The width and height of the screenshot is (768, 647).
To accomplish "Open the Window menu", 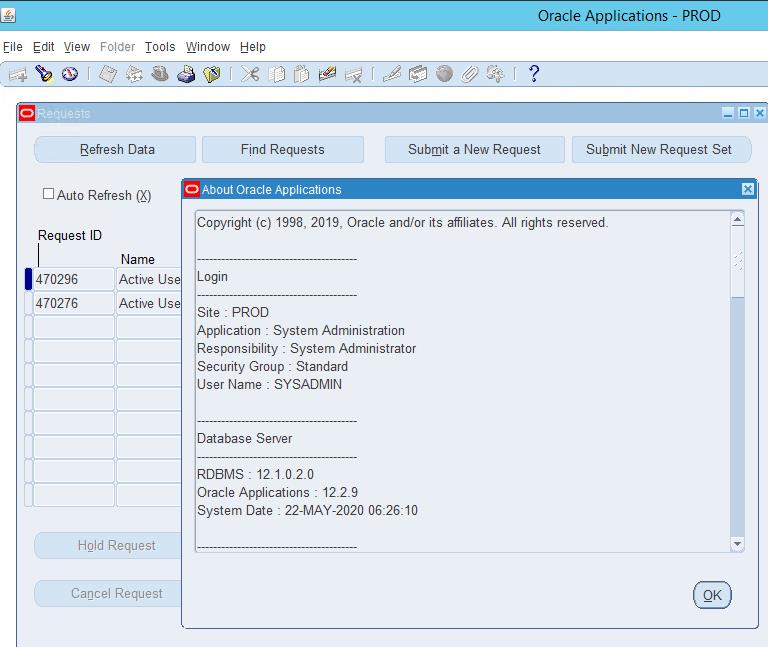I will tap(208, 47).
